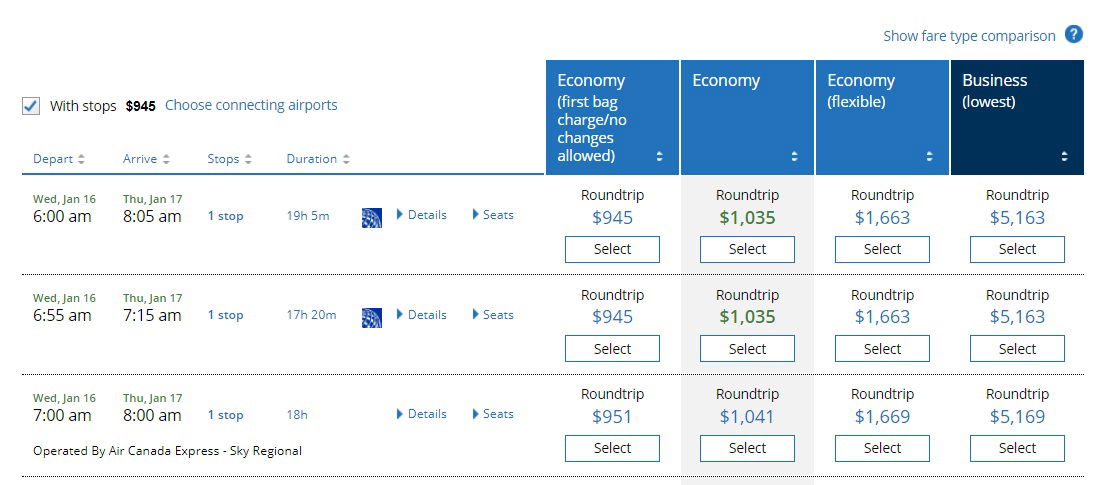Sort flights by Stops arrows icon
Screen dimensions: 1115x485
point(247,159)
